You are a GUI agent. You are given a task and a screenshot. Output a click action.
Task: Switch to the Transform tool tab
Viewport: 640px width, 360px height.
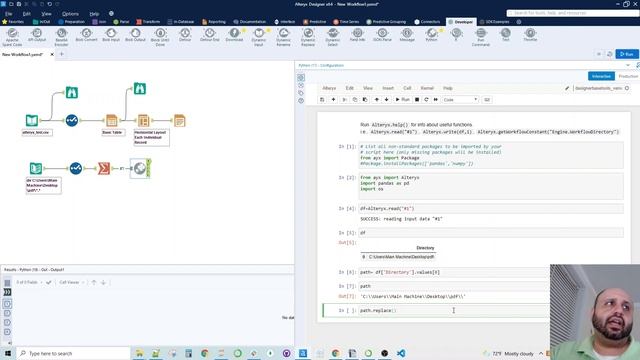tap(148, 22)
